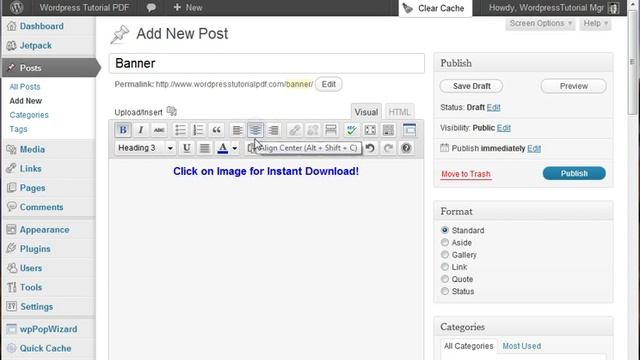Open the editor help icon
This screenshot has width=640, height=360.
tap(406, 148)
